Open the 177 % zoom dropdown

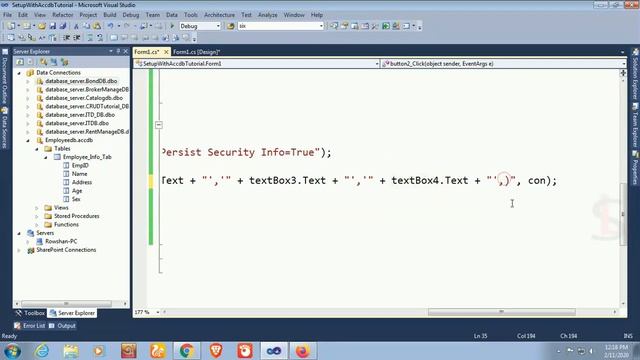pyautogui.click(x=158, y=312)
